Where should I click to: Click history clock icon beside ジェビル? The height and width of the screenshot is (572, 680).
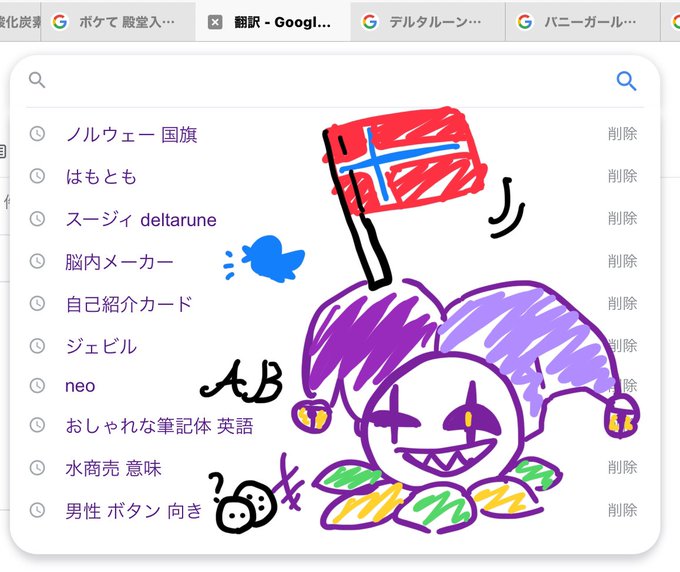click(x=37, y=345)
